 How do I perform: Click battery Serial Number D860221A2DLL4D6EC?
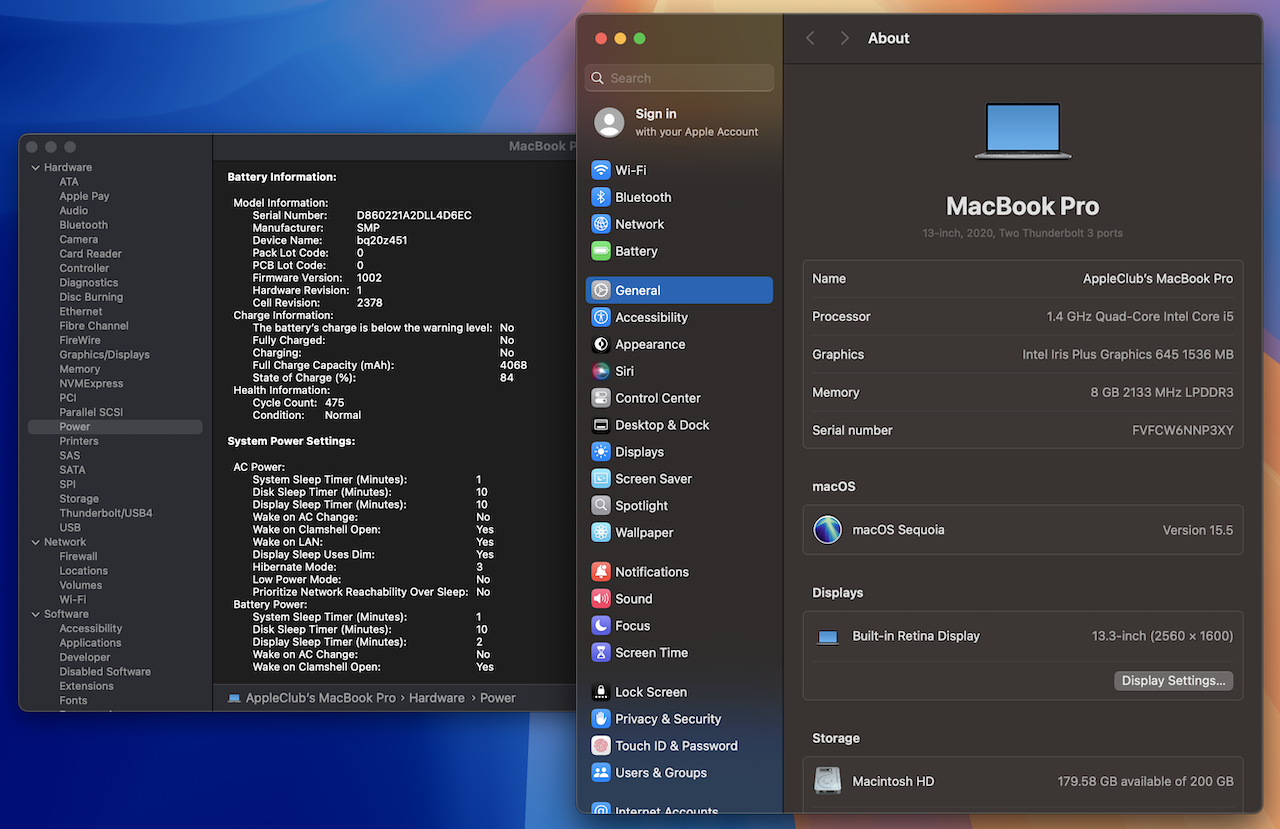(414, 216)
